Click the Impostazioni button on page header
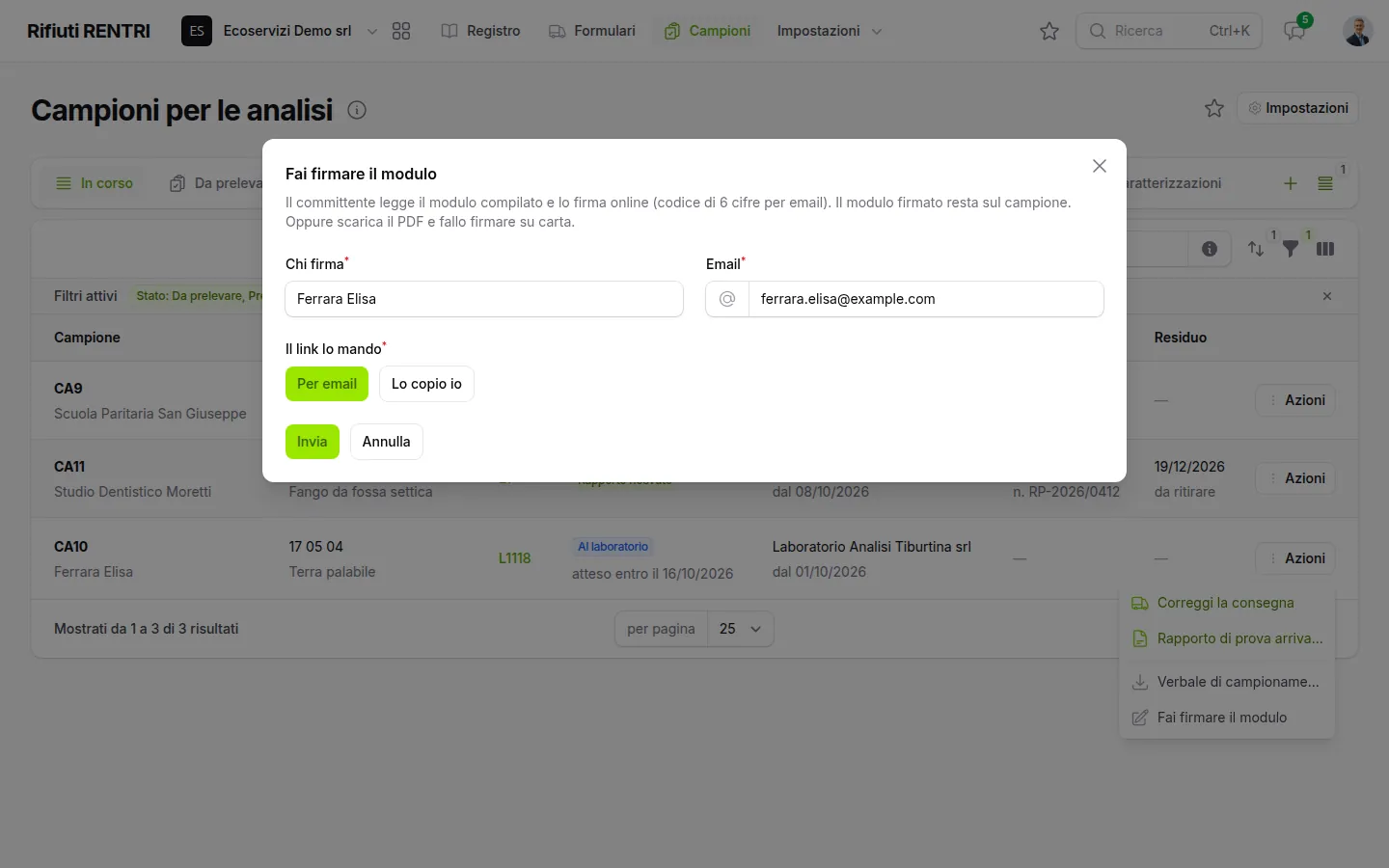The image size is (1389, 868). [x=1297, y=108]
